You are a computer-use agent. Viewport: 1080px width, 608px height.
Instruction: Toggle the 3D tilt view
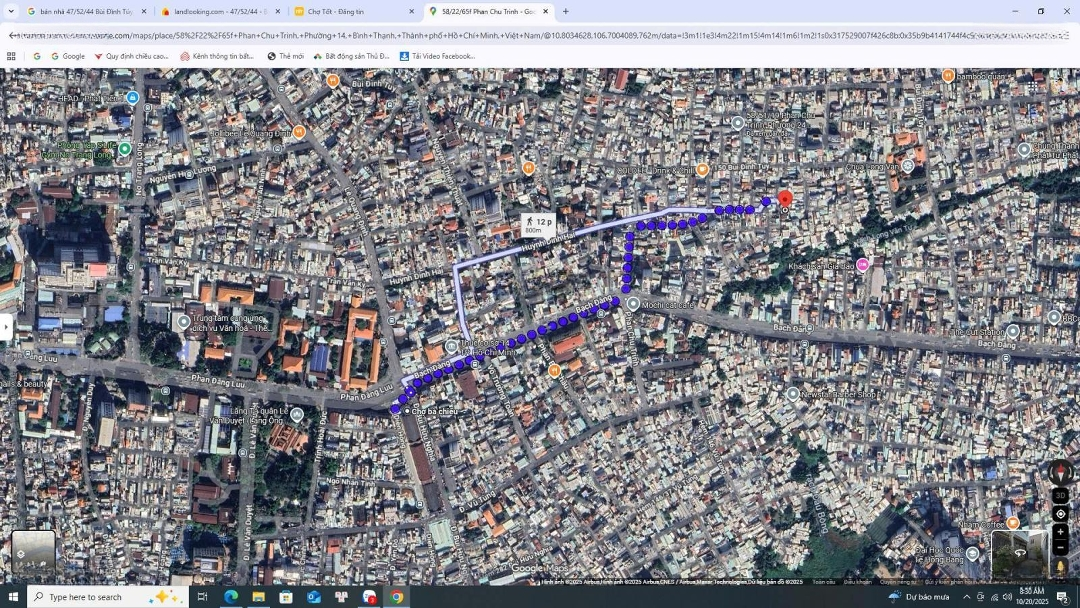pos(1060,496)
